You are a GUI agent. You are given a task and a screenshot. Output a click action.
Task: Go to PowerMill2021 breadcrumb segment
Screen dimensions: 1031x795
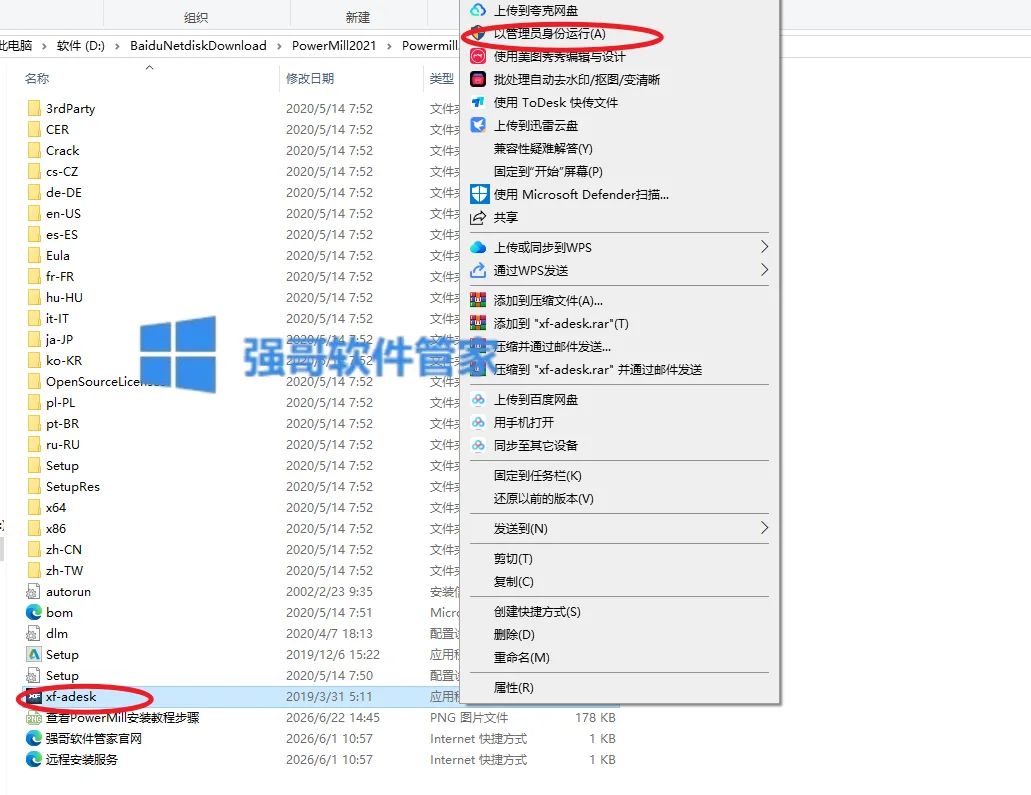point(334,46)
